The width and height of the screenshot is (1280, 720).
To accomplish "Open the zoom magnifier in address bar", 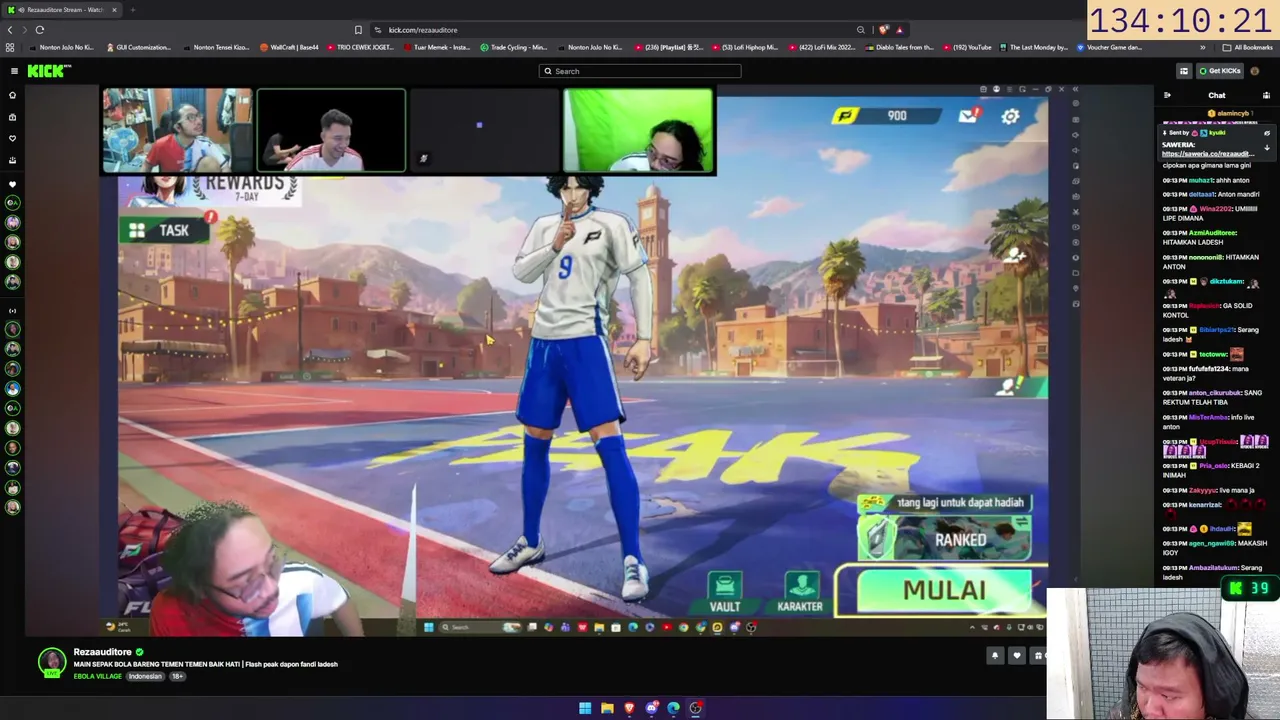I will coord(860,30).
